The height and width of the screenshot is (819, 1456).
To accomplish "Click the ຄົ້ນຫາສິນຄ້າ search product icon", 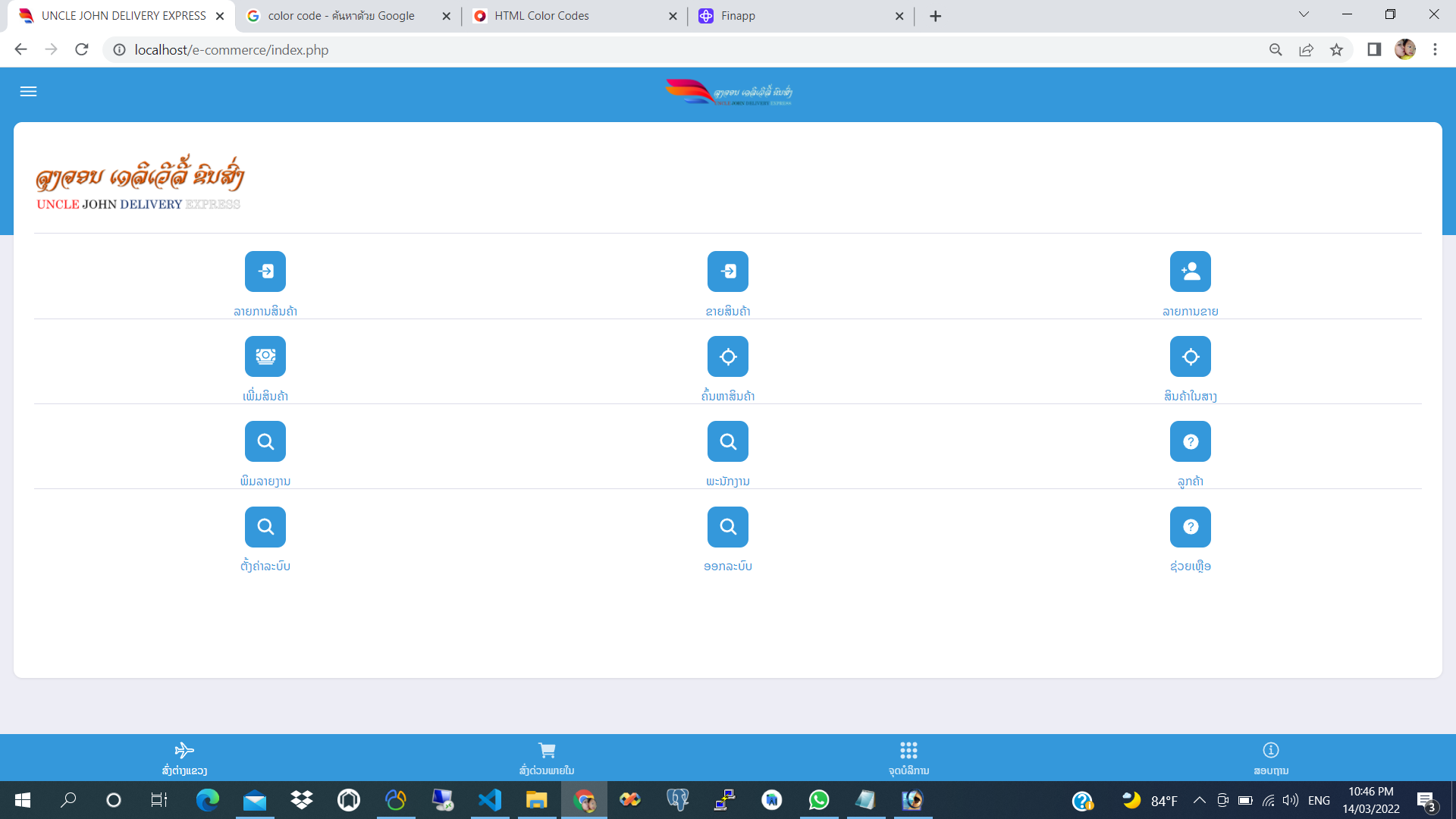I will click(x=728, y=356).
